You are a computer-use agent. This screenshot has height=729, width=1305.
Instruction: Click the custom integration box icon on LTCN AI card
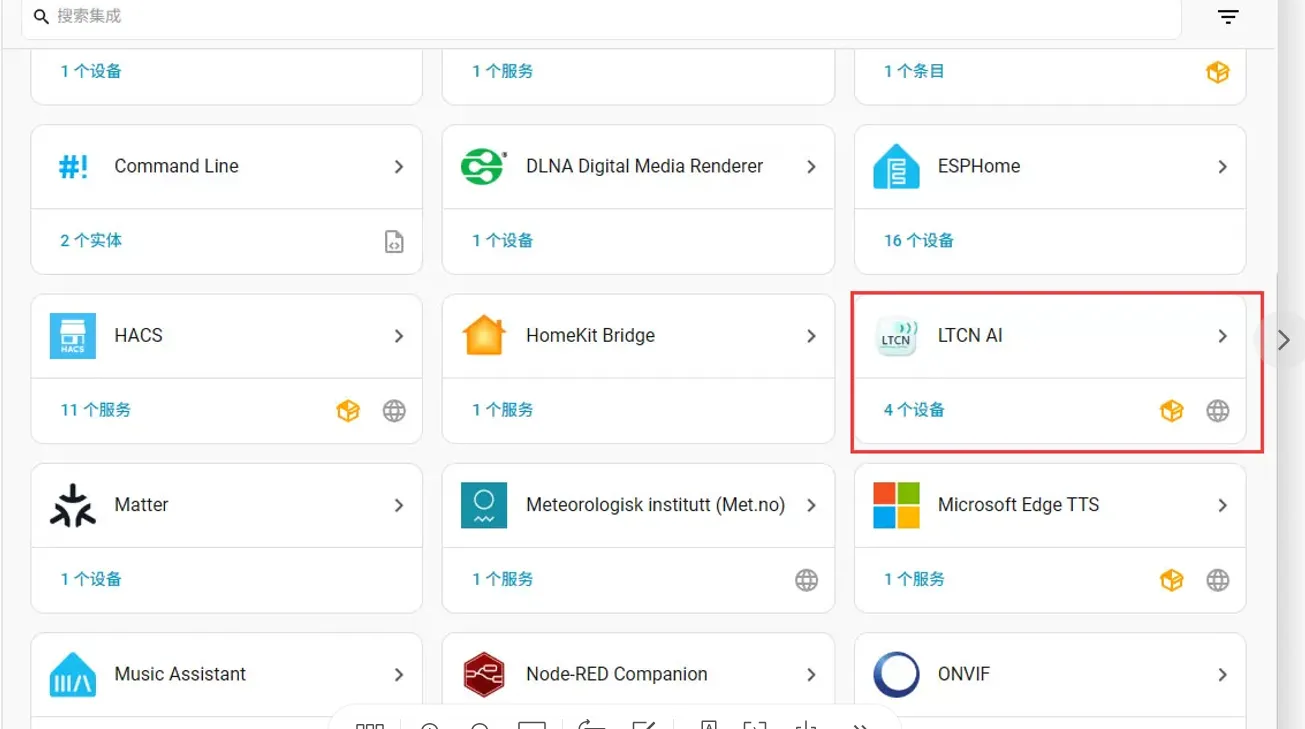click(1171, 411)
